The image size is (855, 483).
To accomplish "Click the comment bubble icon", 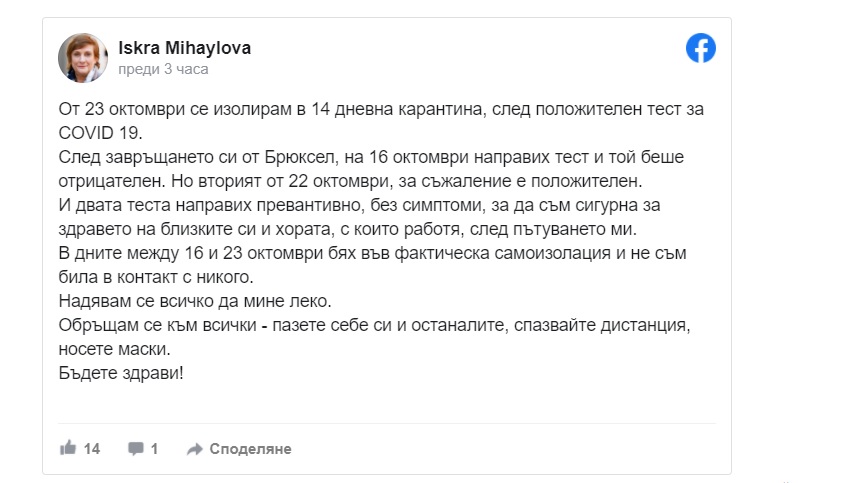I will tap(136, 449).
